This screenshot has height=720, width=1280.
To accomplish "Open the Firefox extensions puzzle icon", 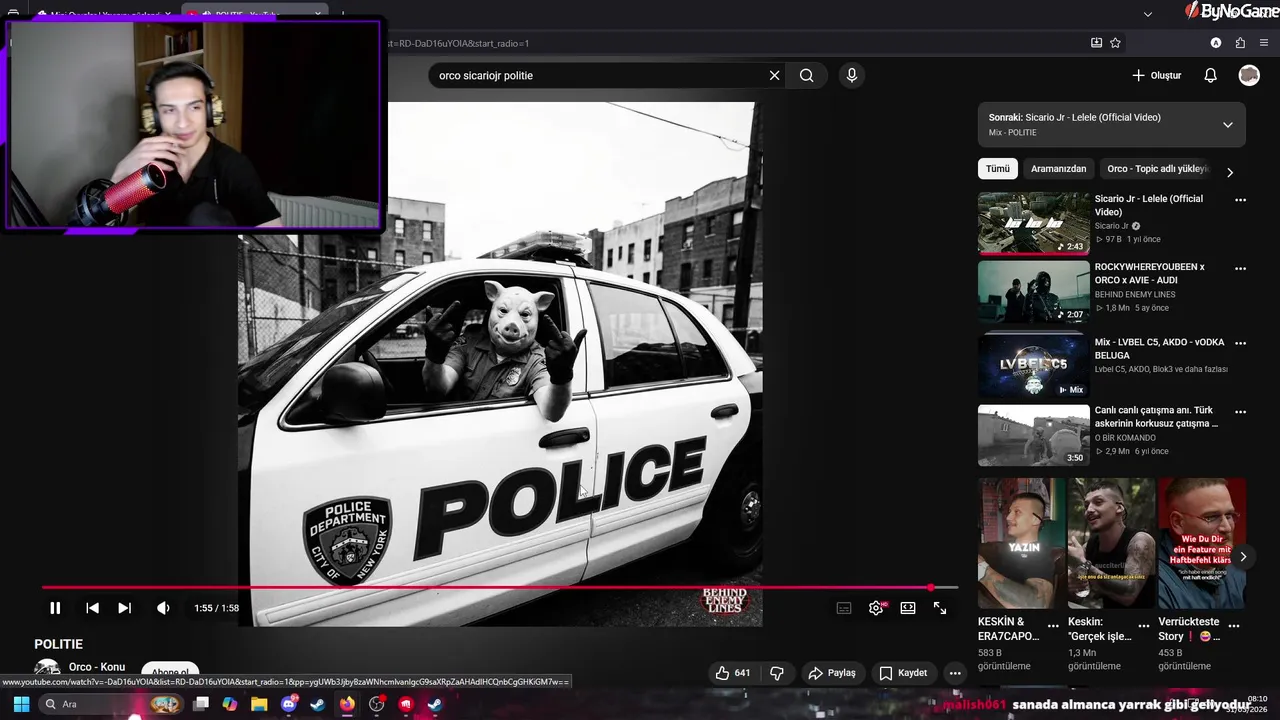I will coord(1240,43).
